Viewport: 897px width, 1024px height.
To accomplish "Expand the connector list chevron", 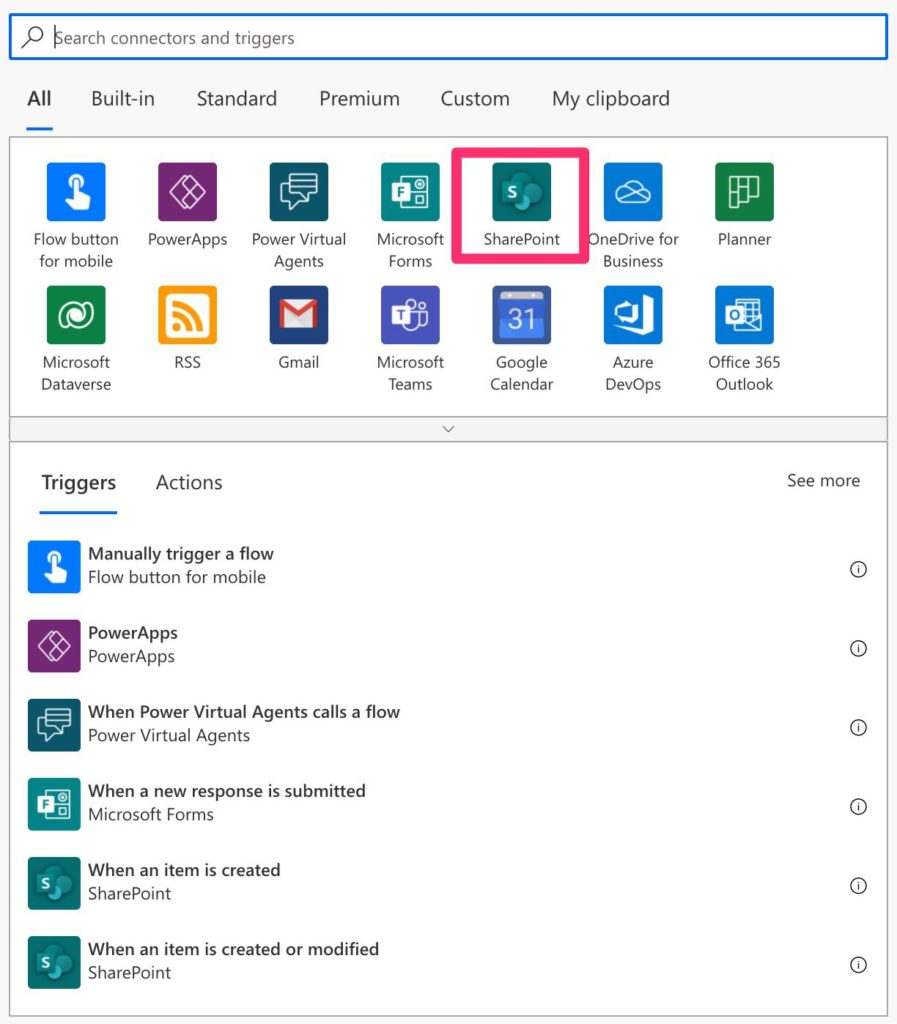I will (448, 428).
